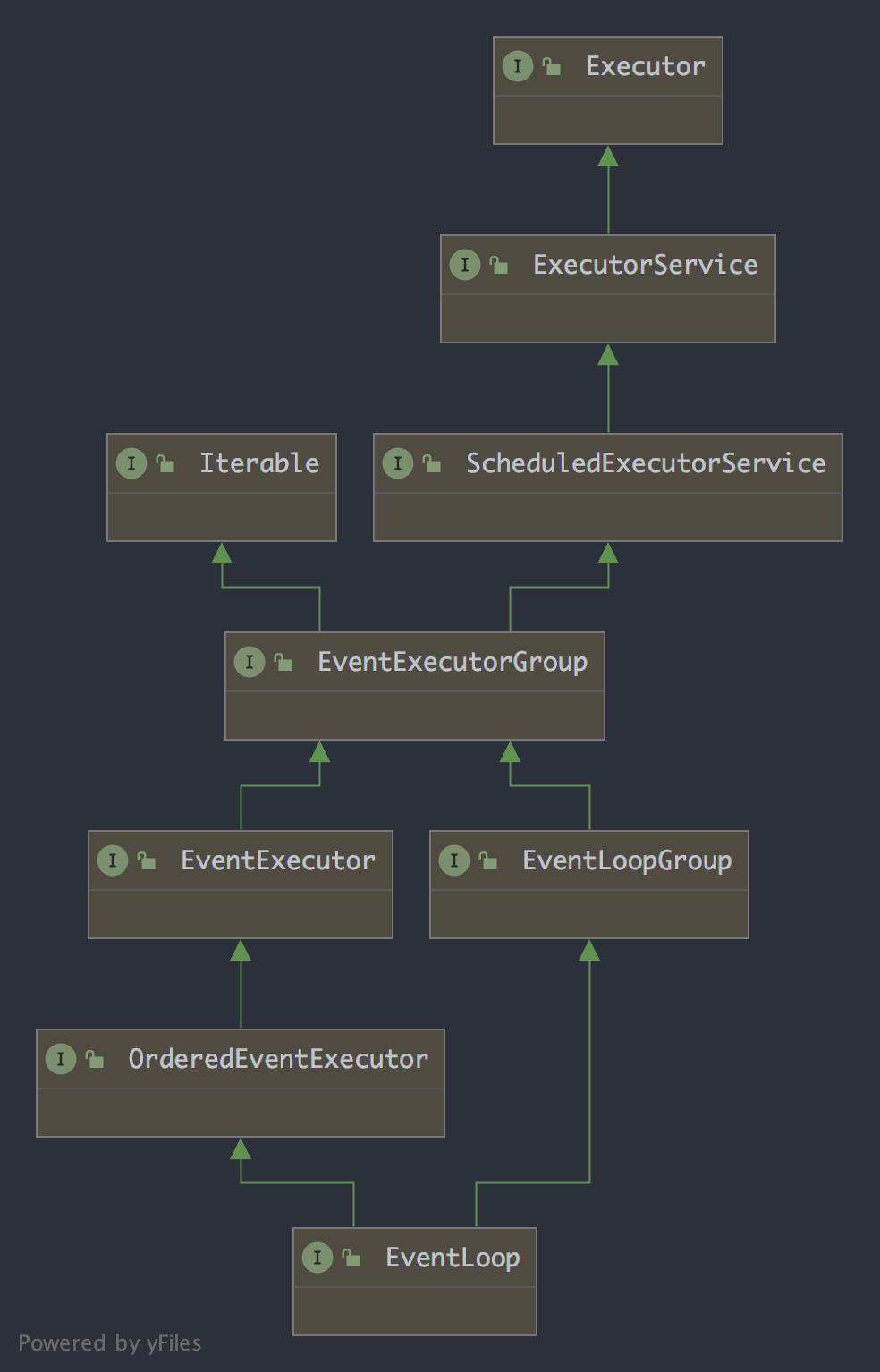Click the interface icon on the EventLoop node
This screenshot has width=880, height=1372.
click(x=317, y=1258)
